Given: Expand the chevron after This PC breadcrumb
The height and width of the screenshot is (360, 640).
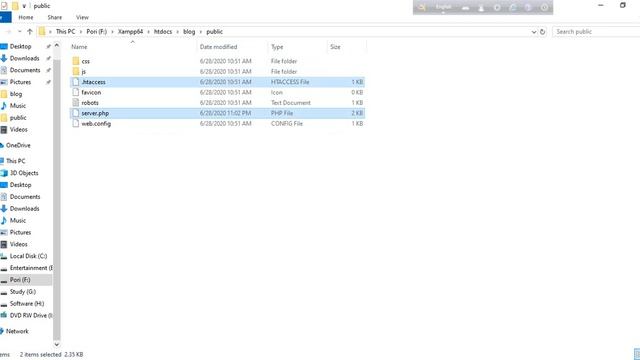Looking at the screenshot, I should click(x=81, y=31).
